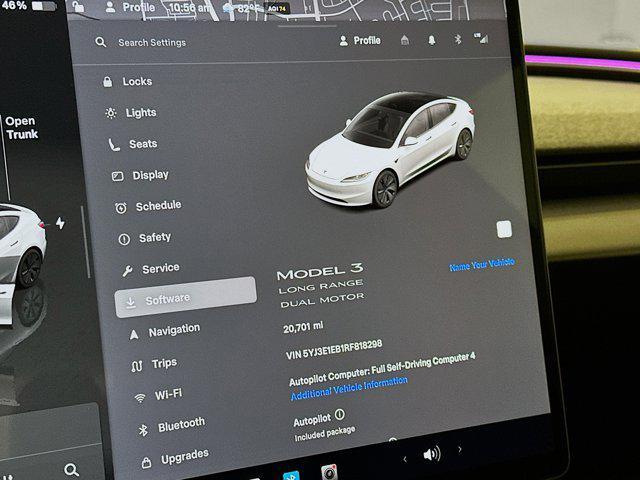Tap the LTE signal strength icon

(481, 38)
